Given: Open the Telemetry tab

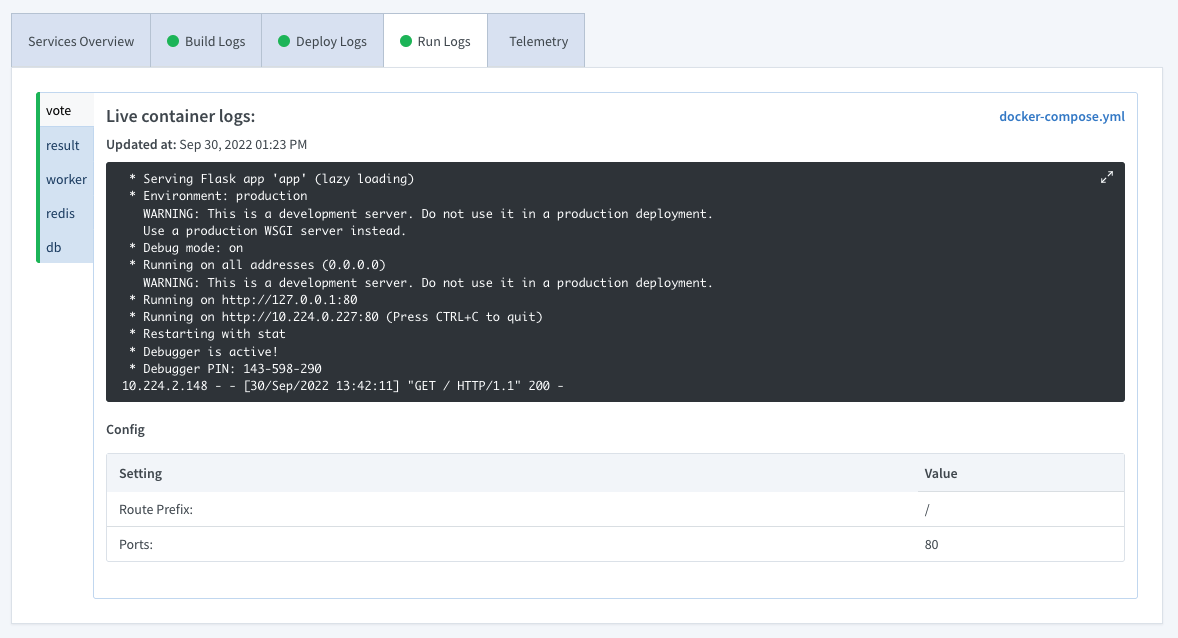Looking at the screenshot, I should tap(536, 41).
